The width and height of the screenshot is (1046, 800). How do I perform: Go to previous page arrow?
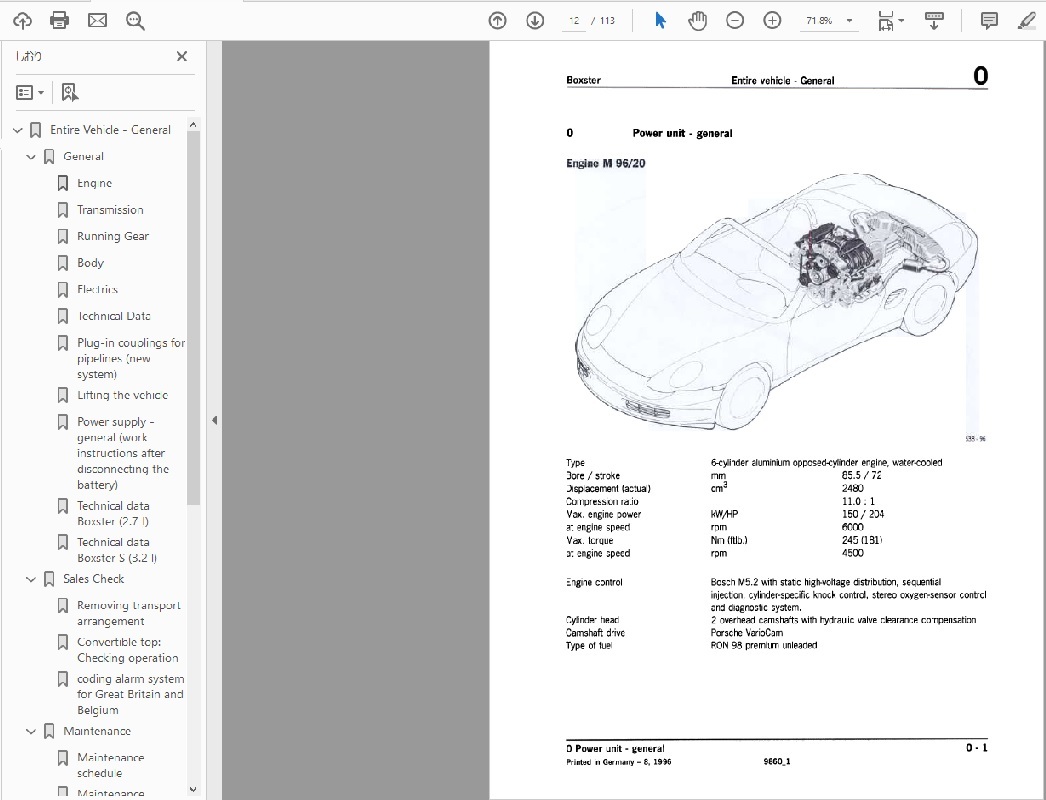click(x=498, y=21)
